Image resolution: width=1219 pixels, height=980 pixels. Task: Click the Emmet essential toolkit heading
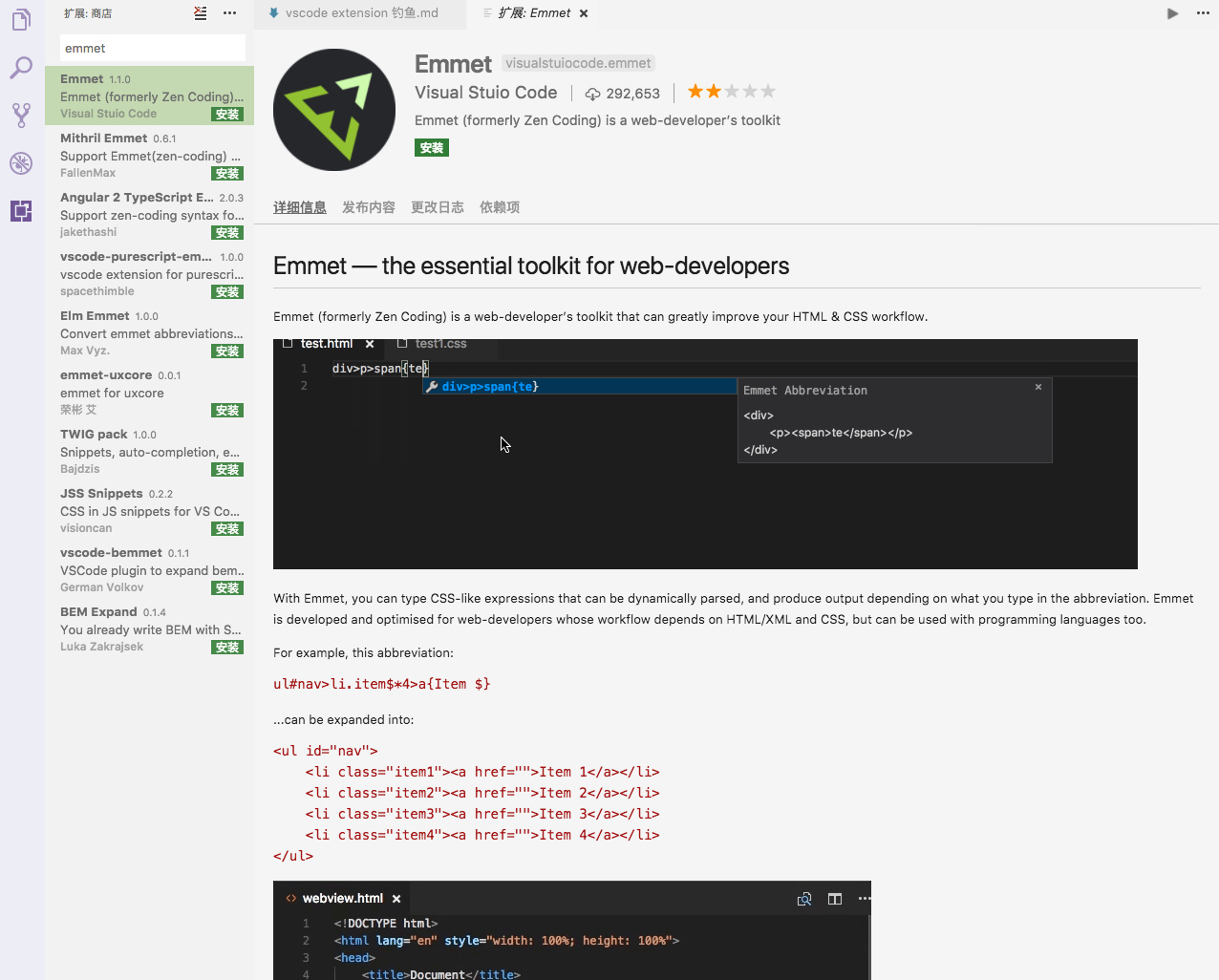tap(531, 266)
